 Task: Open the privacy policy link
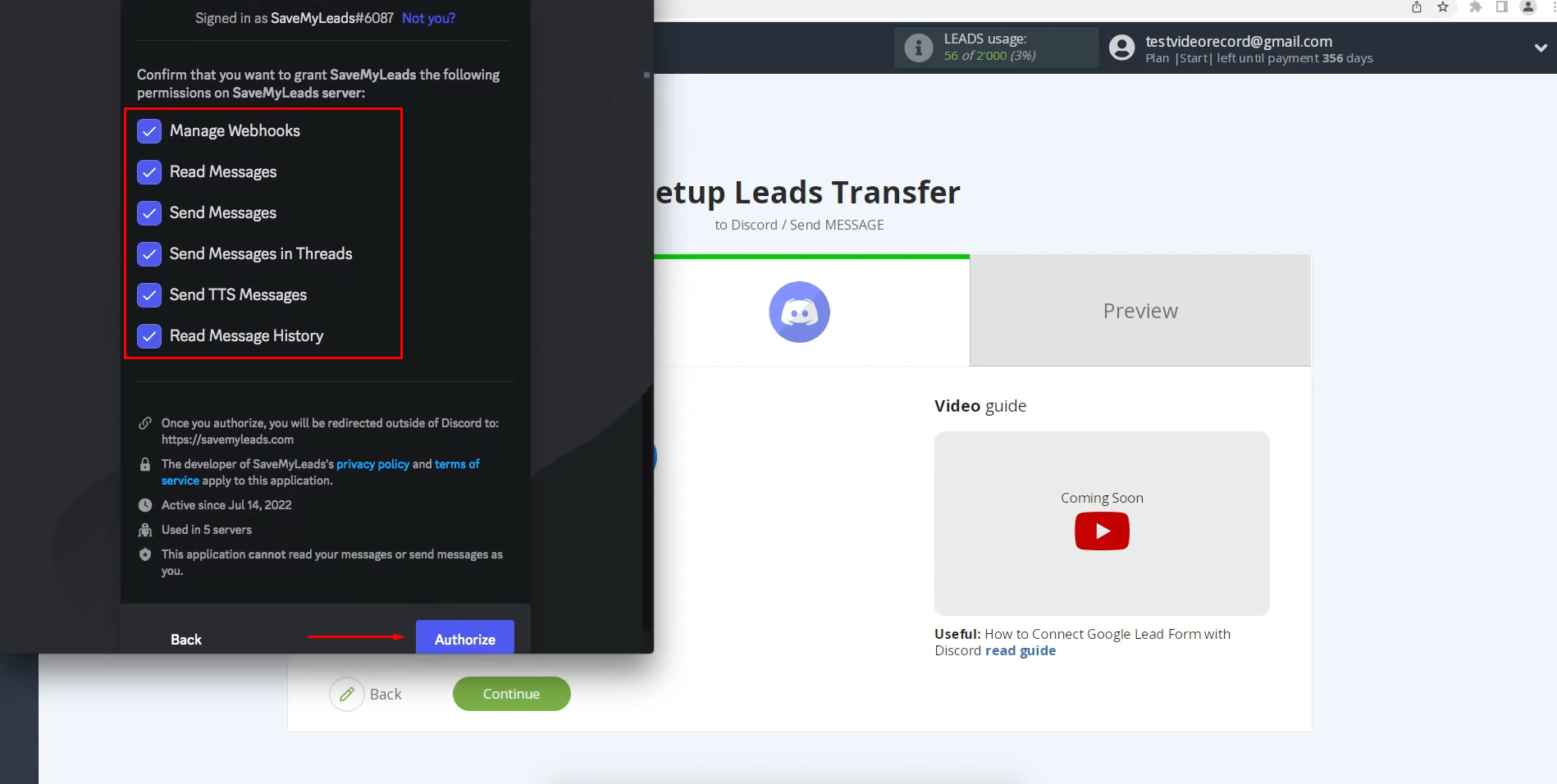[x=372, y=464]
